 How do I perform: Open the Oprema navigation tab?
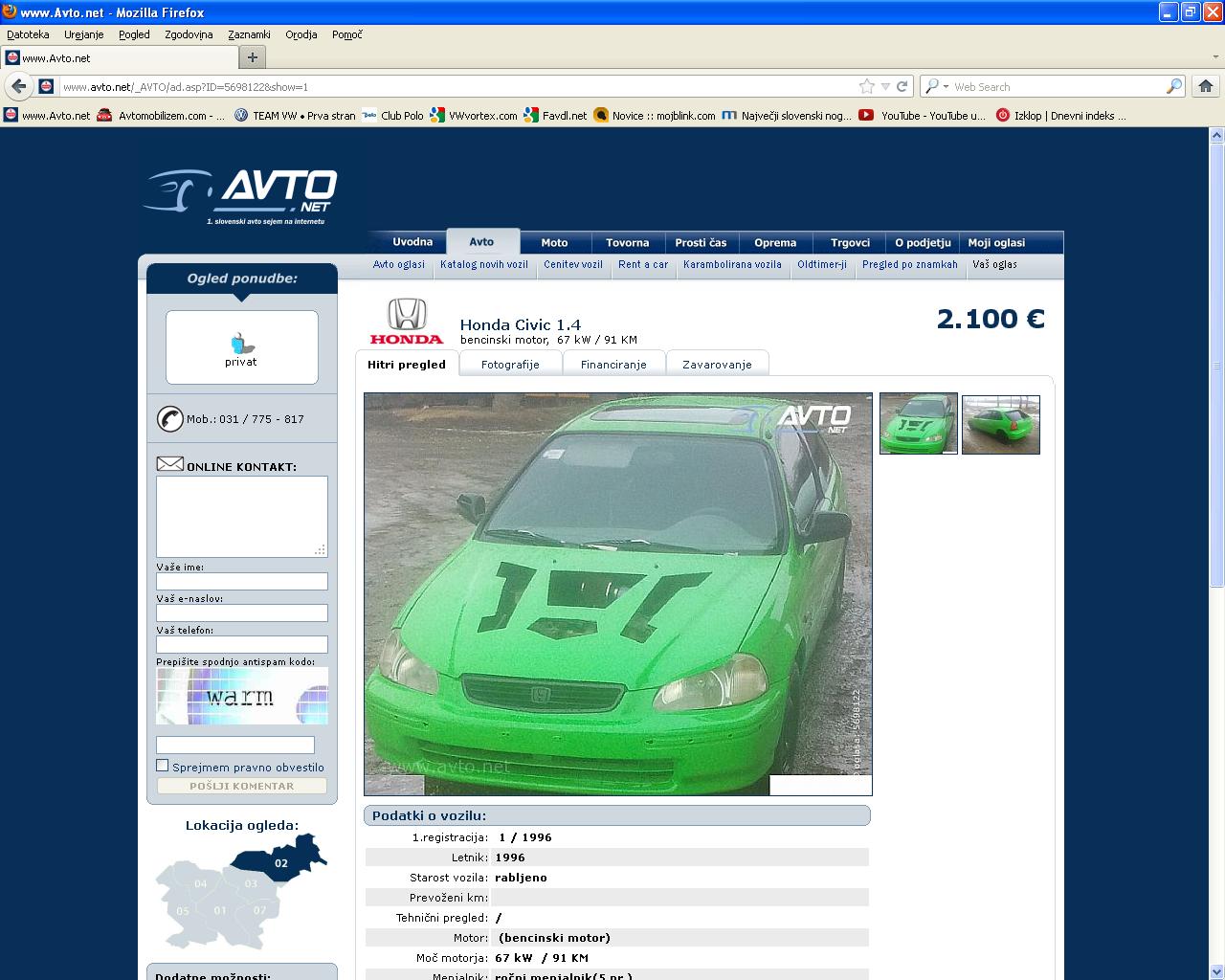[775, 243]
